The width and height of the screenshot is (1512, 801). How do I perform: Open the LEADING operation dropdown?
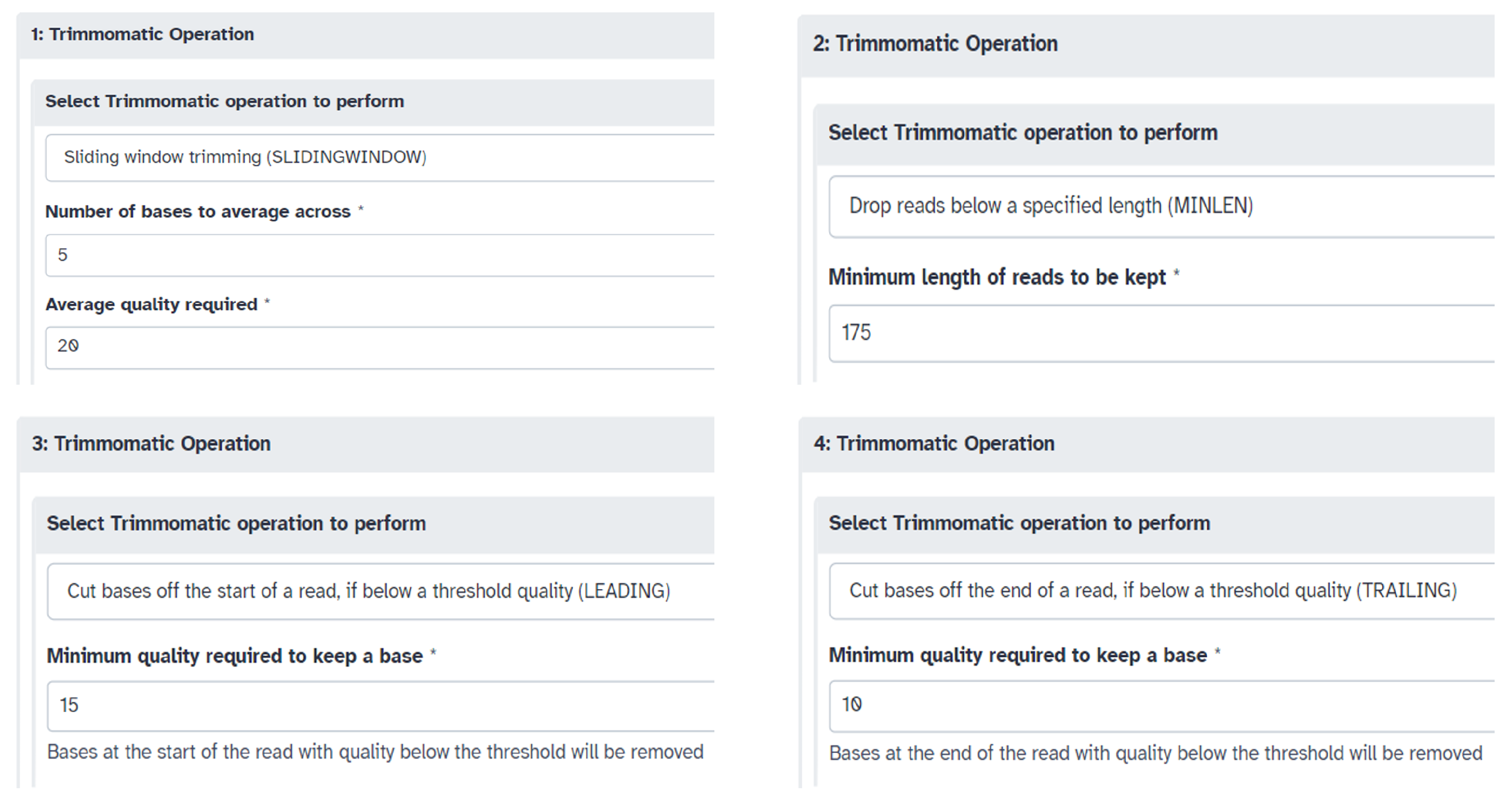click(x=381, y=591)
